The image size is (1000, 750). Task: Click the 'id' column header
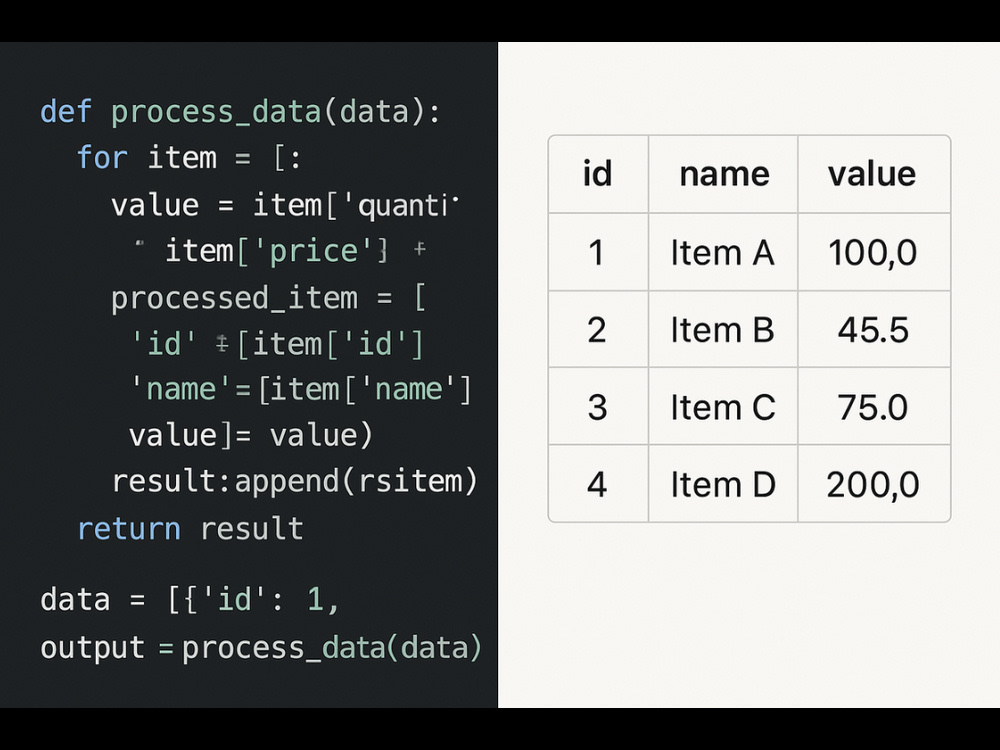point(598,174)
